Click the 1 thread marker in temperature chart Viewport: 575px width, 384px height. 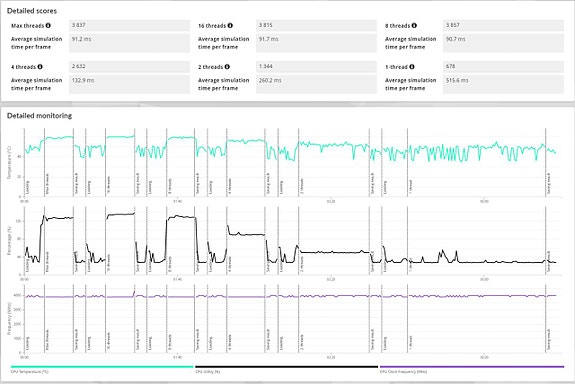point(411,187)
